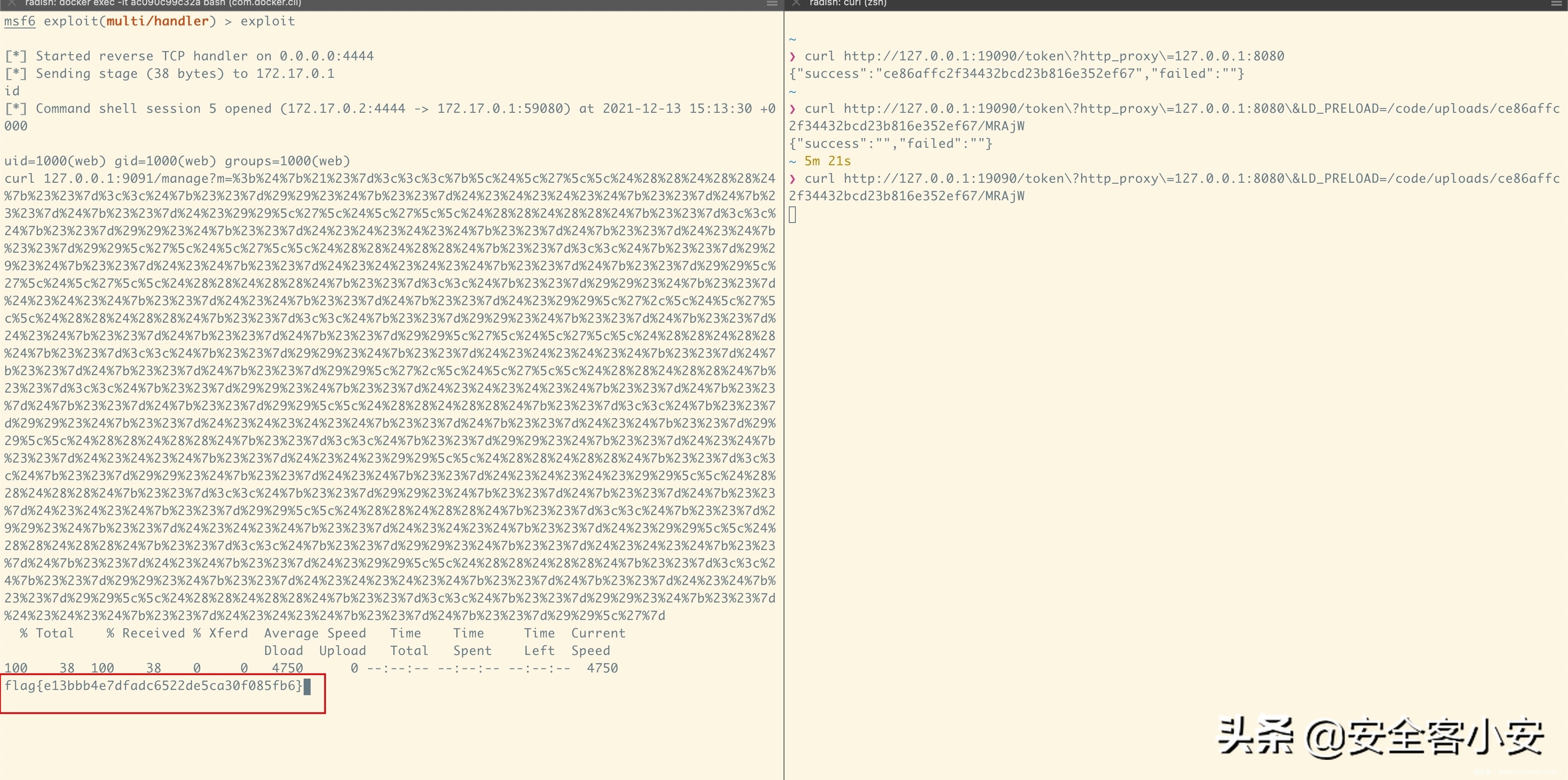Open the left pane hamburger menu
Viewport: 1568px width, 780px height.
(772, 3)
